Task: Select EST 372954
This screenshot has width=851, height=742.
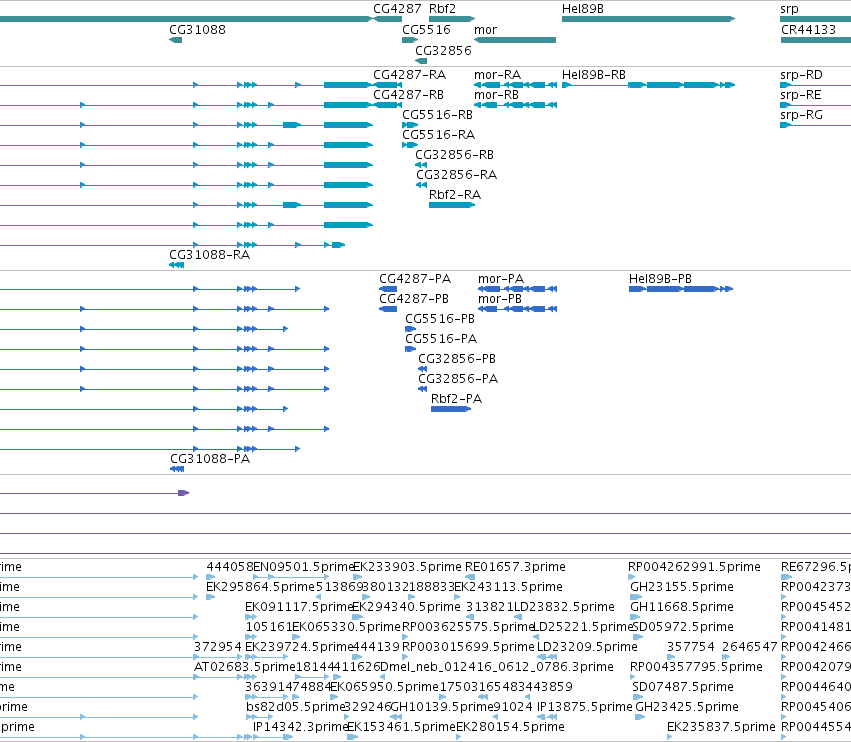Action: (x=217, y=646)
